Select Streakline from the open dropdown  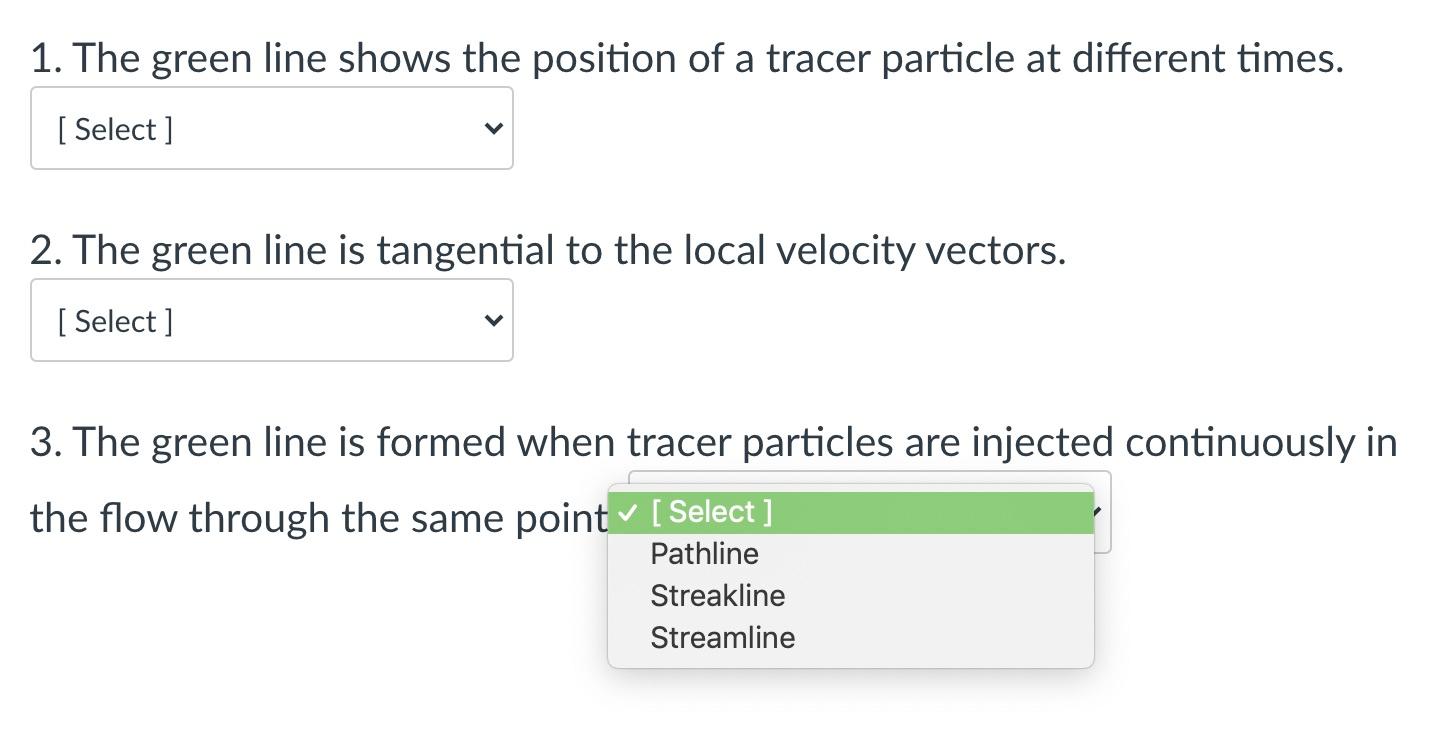point(718,595)
